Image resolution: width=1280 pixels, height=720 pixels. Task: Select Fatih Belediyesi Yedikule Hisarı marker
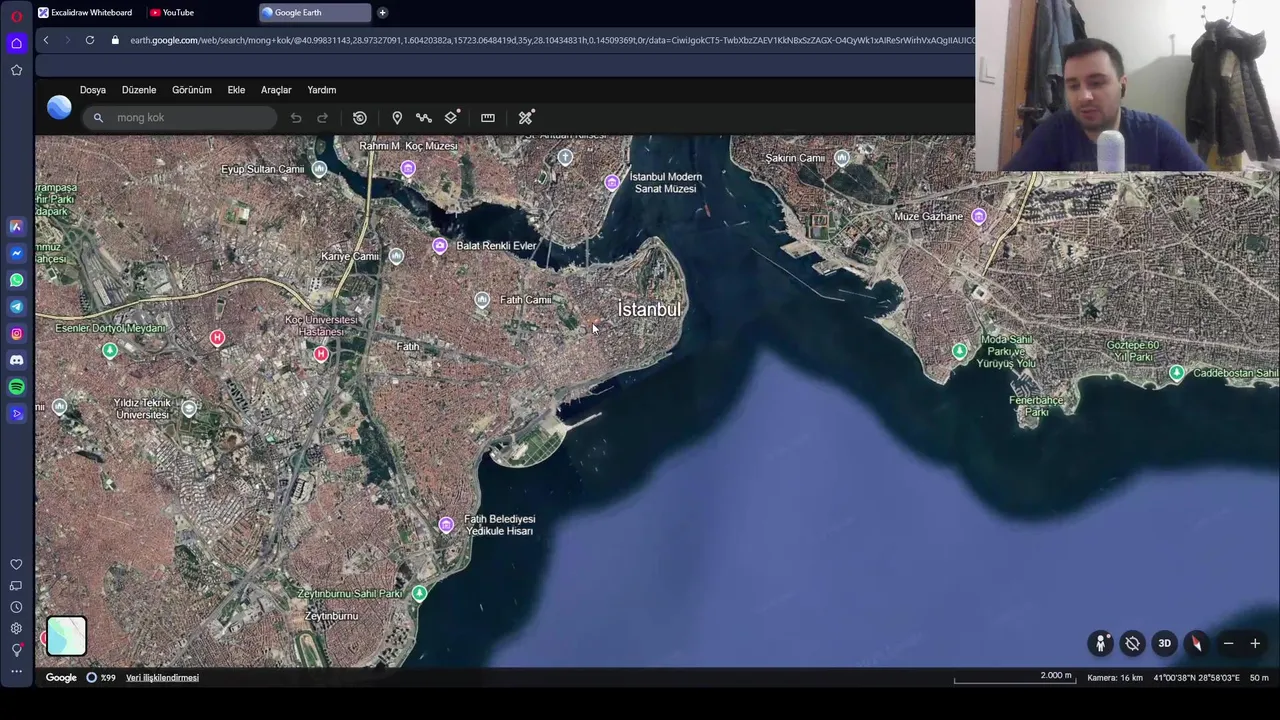pos(446,525)
